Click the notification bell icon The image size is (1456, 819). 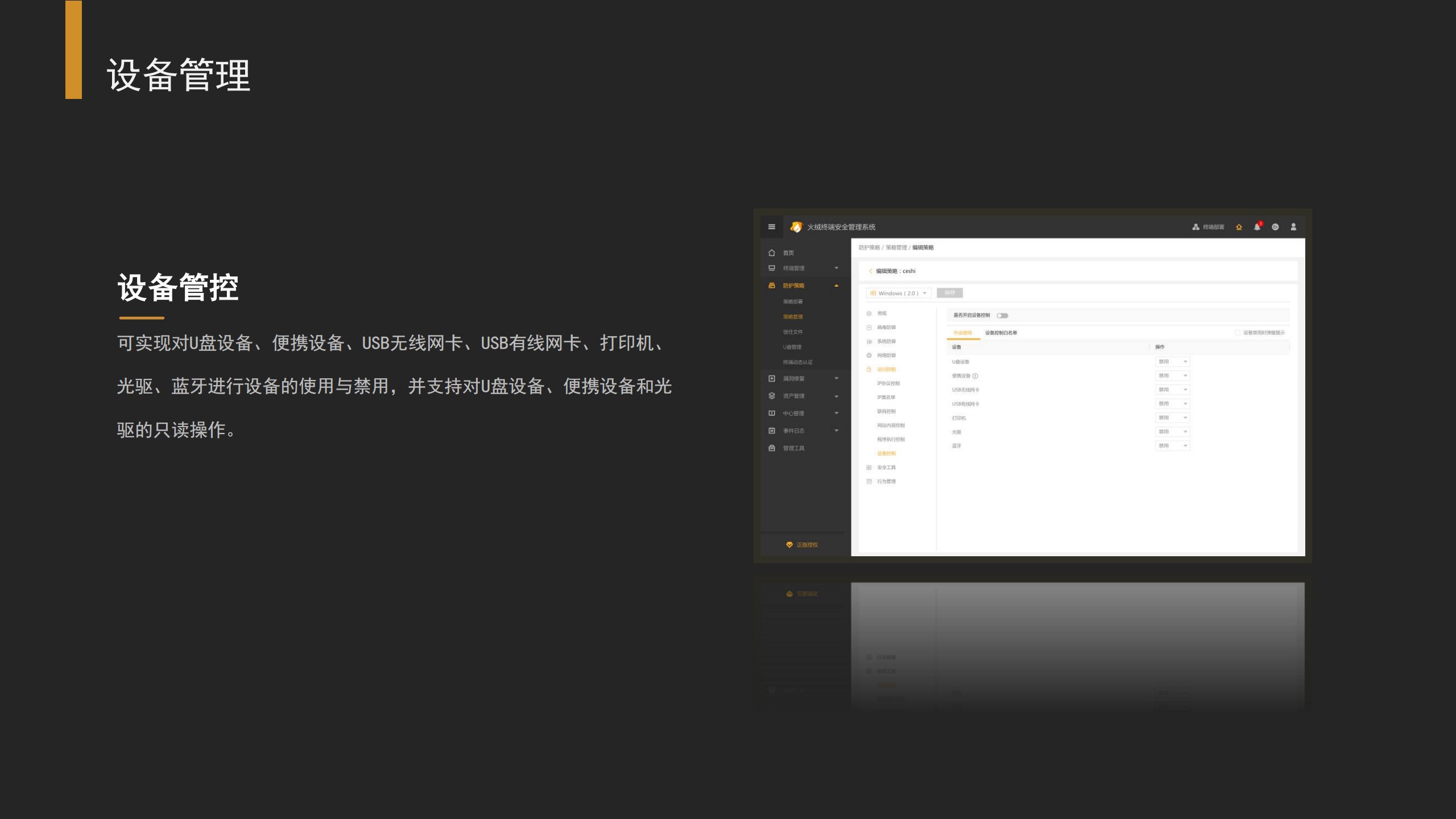point(1258,226)
